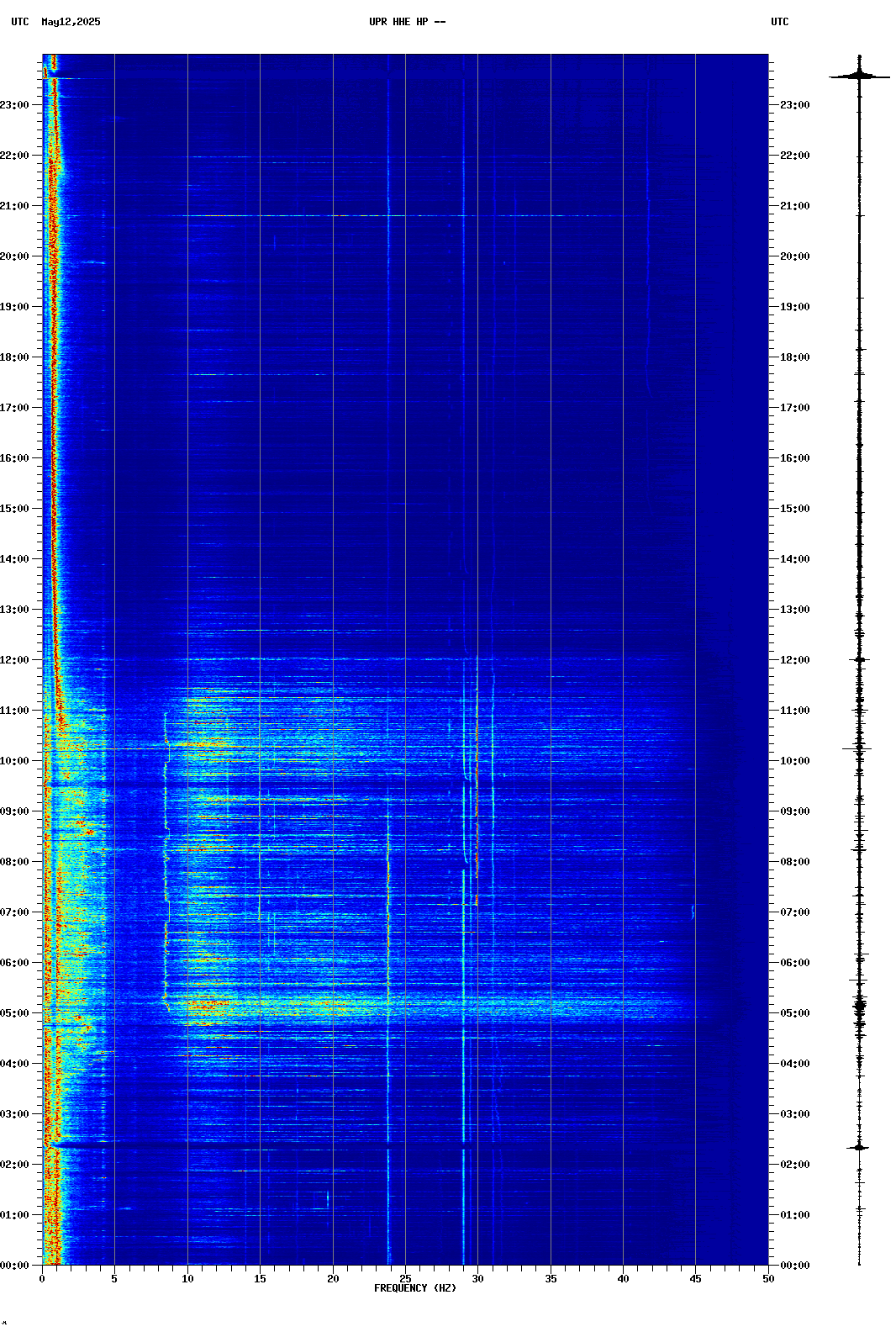Click the 14:00 label on left axis
The image size is (896, 1332).
14,559
